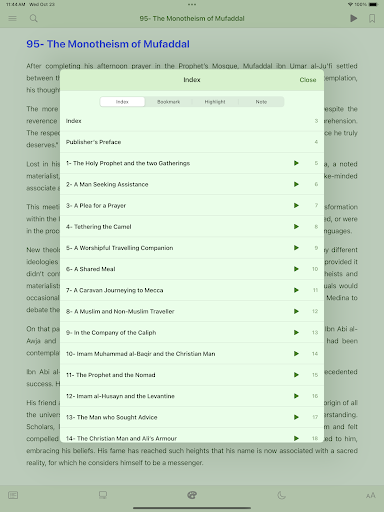Switch to the Index tab

[x=122, y=102]
